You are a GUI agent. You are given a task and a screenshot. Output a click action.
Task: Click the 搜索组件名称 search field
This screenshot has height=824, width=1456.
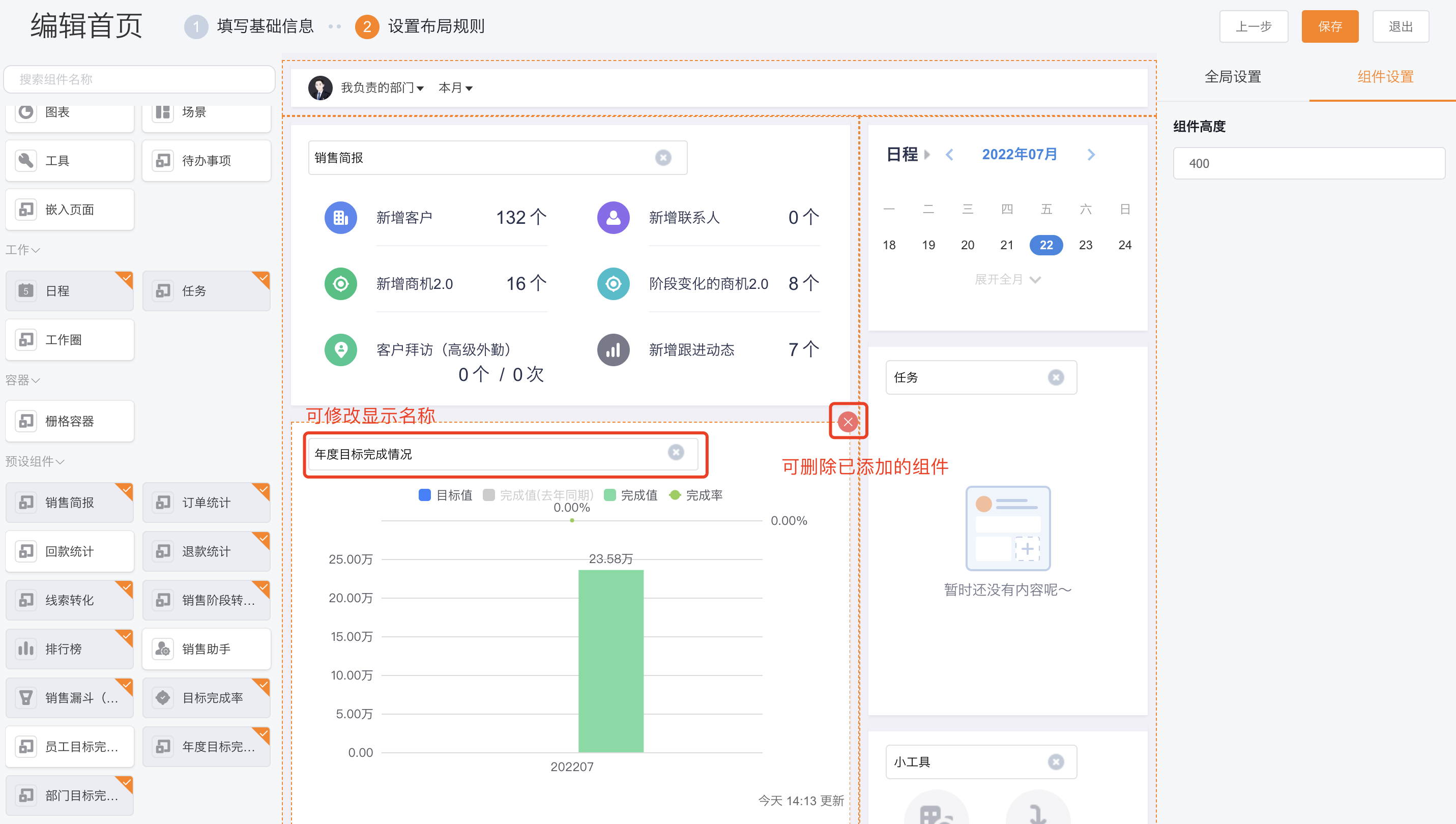139,79
